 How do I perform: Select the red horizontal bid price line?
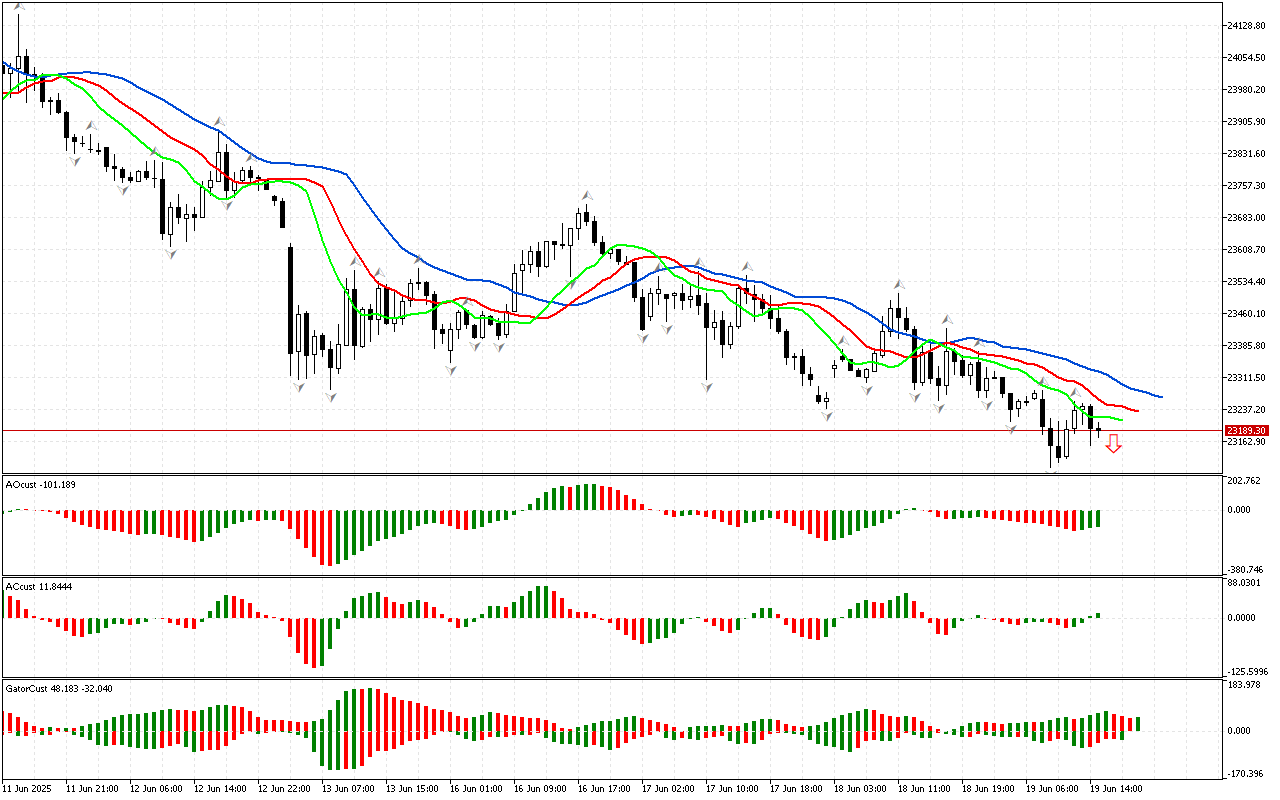pyautogui.click(x=600, y=431)
